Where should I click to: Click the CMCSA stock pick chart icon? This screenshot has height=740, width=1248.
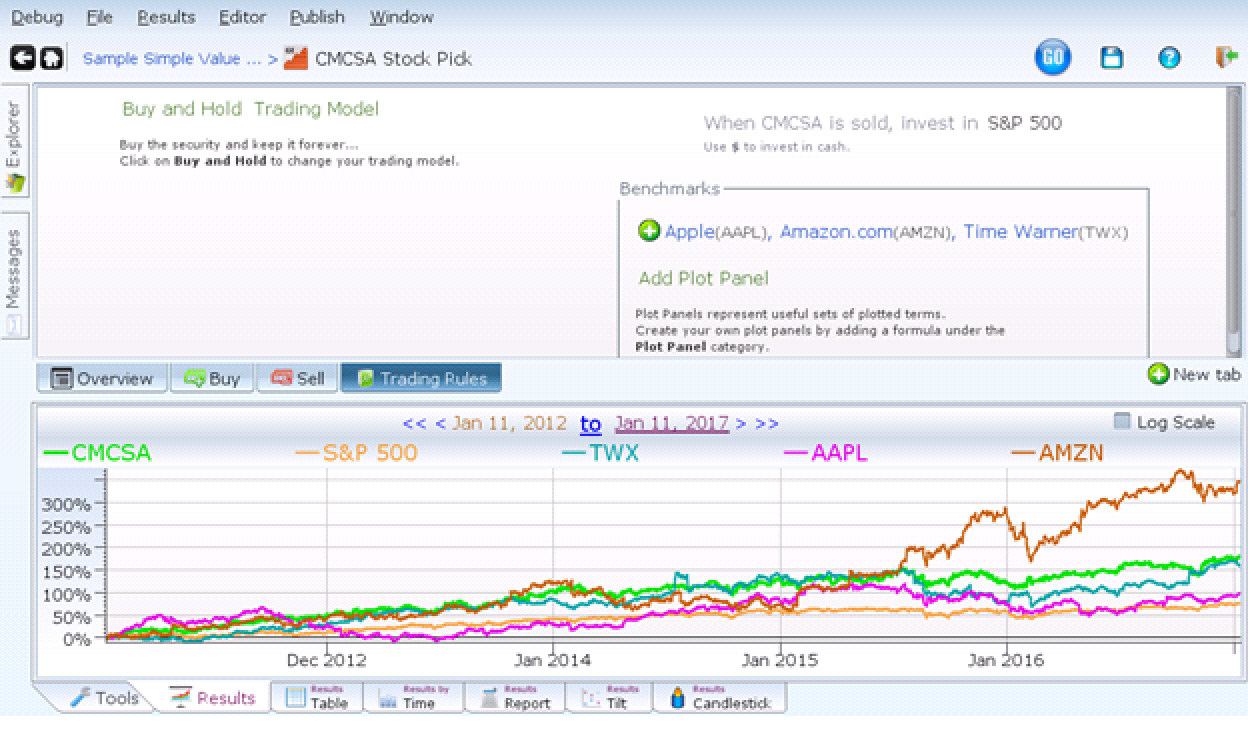296,58
